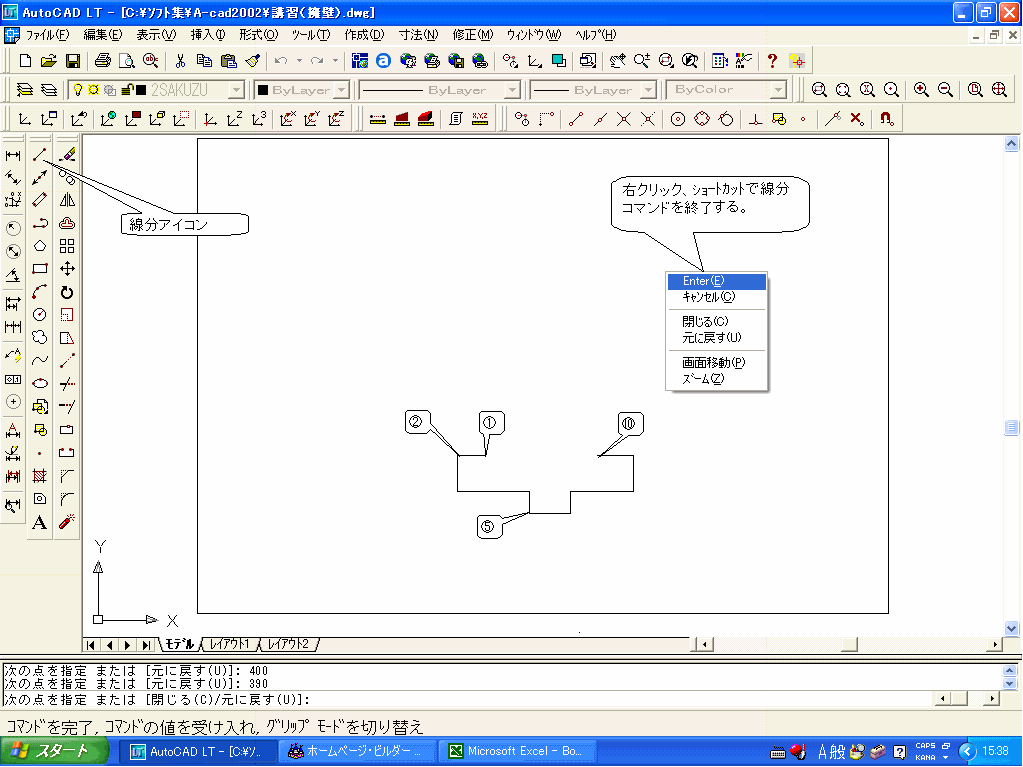1023x767 pixels.
Task: Select the Rotate tool
Action: tap(67, 292)
